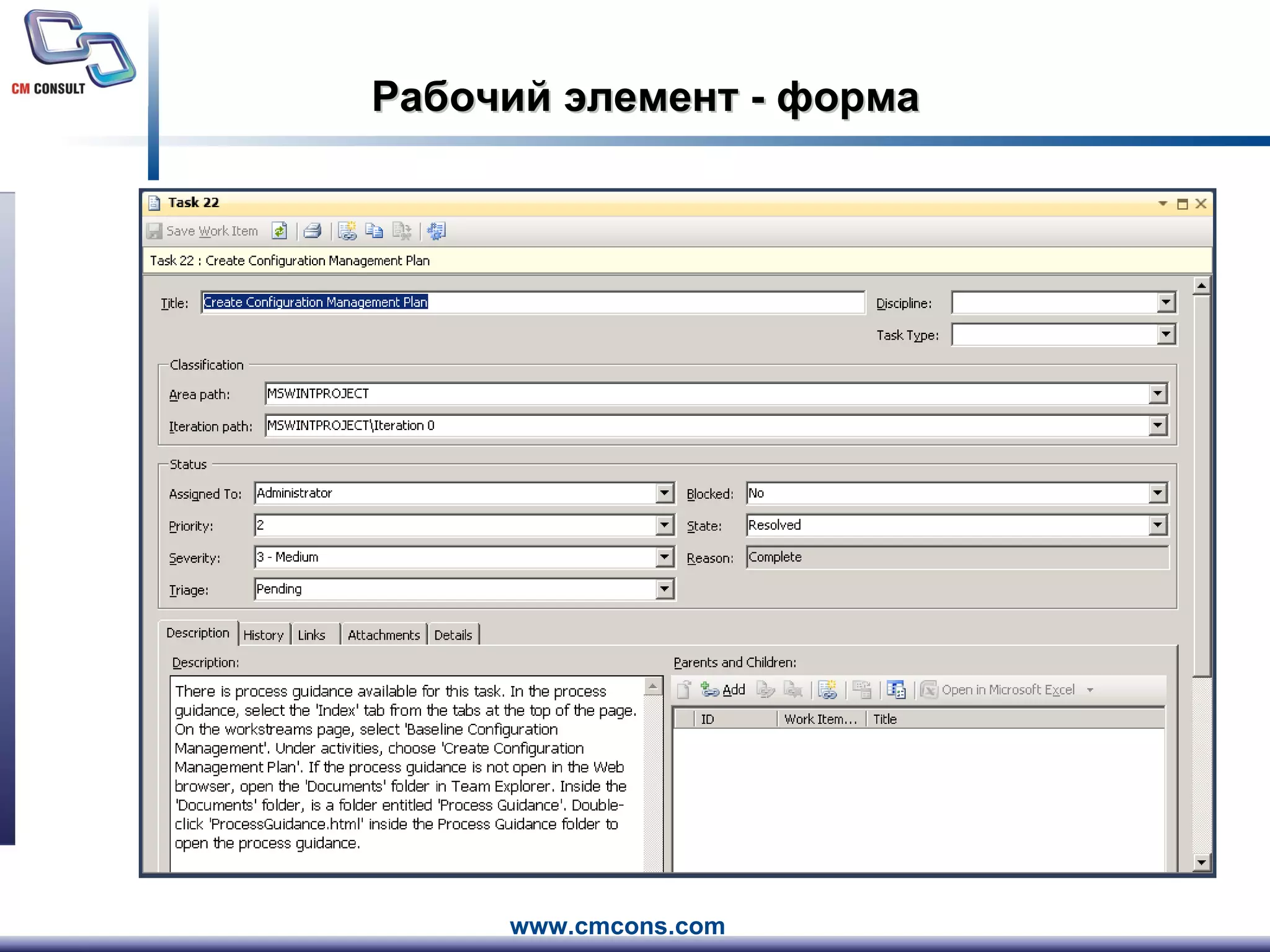Sort by the ID column header
Viewport: 1270px width, 952px height.
[x=735, y=719]
